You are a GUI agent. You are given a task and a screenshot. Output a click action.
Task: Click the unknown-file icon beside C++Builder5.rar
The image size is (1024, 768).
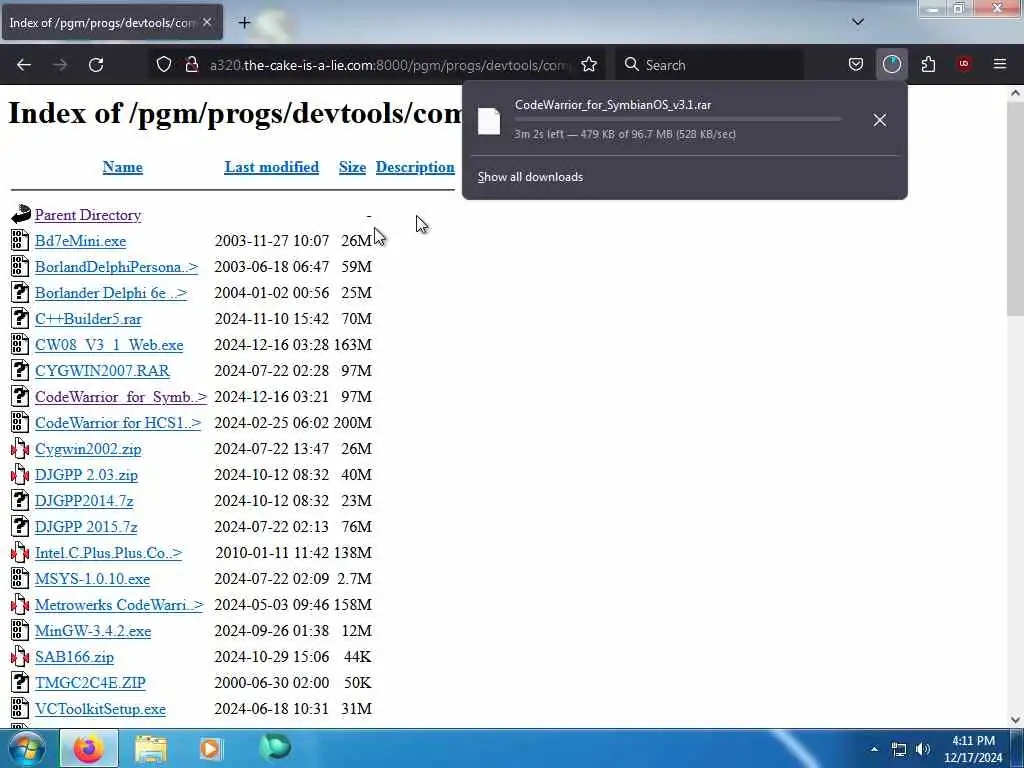pyautogui.click(x=20, y=319)
